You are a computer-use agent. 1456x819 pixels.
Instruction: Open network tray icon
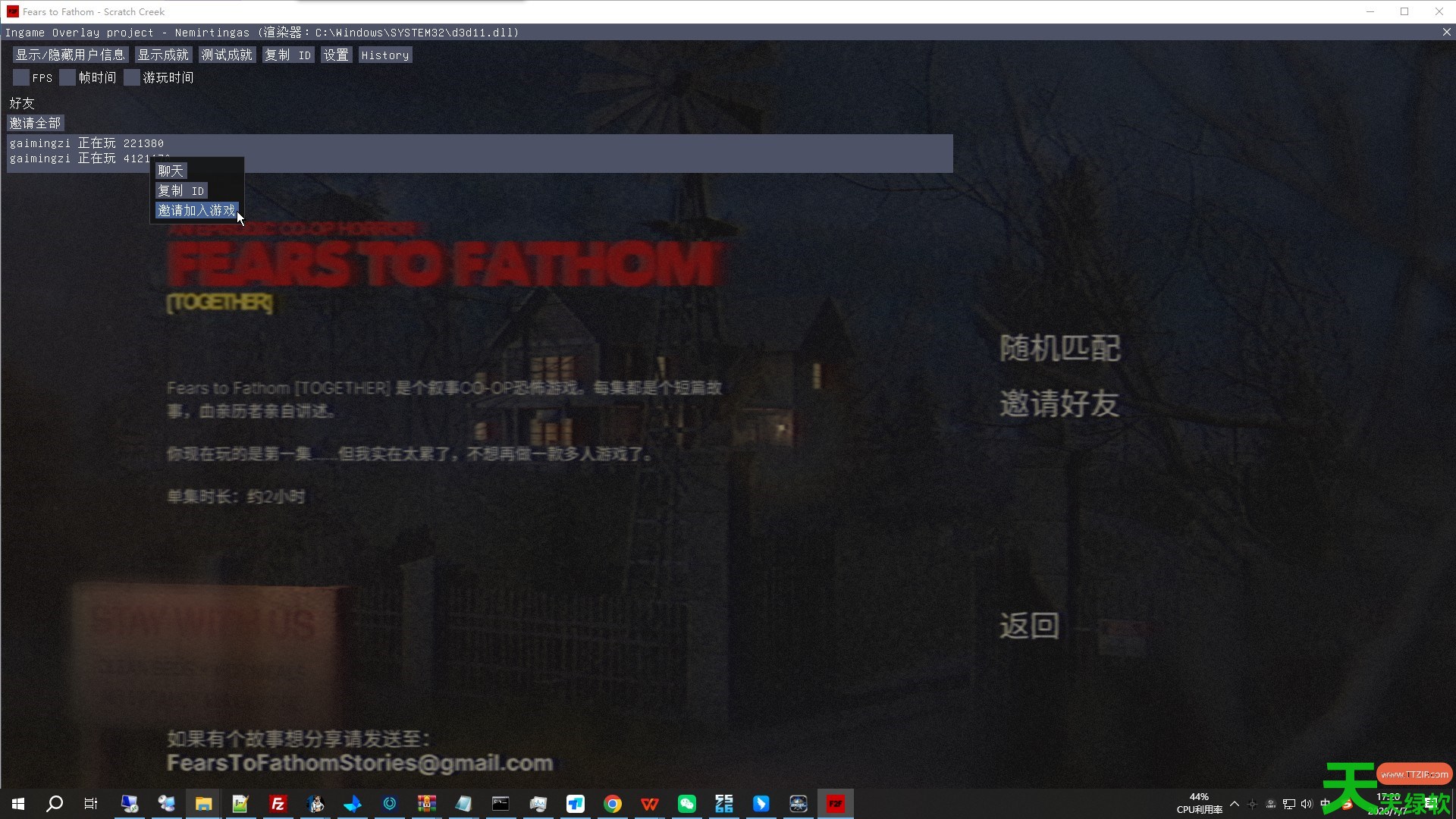pos(1288,804)
